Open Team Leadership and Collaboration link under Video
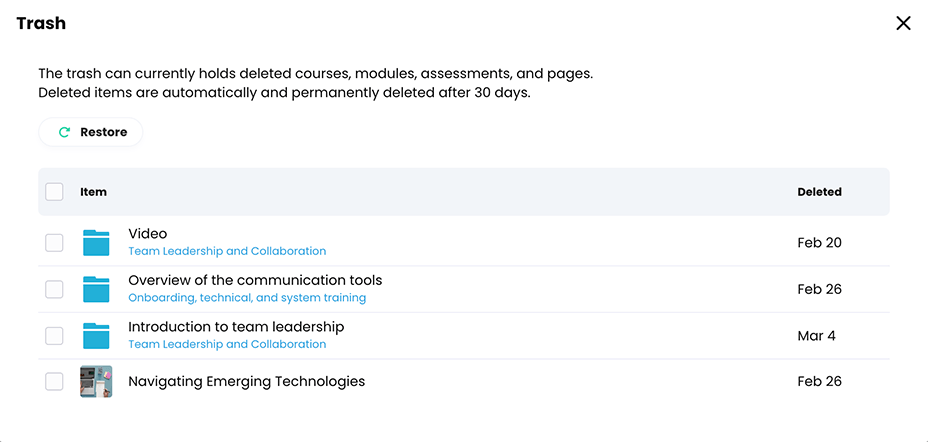The width and height of the screenshot is (928, 442). [227, 252]
